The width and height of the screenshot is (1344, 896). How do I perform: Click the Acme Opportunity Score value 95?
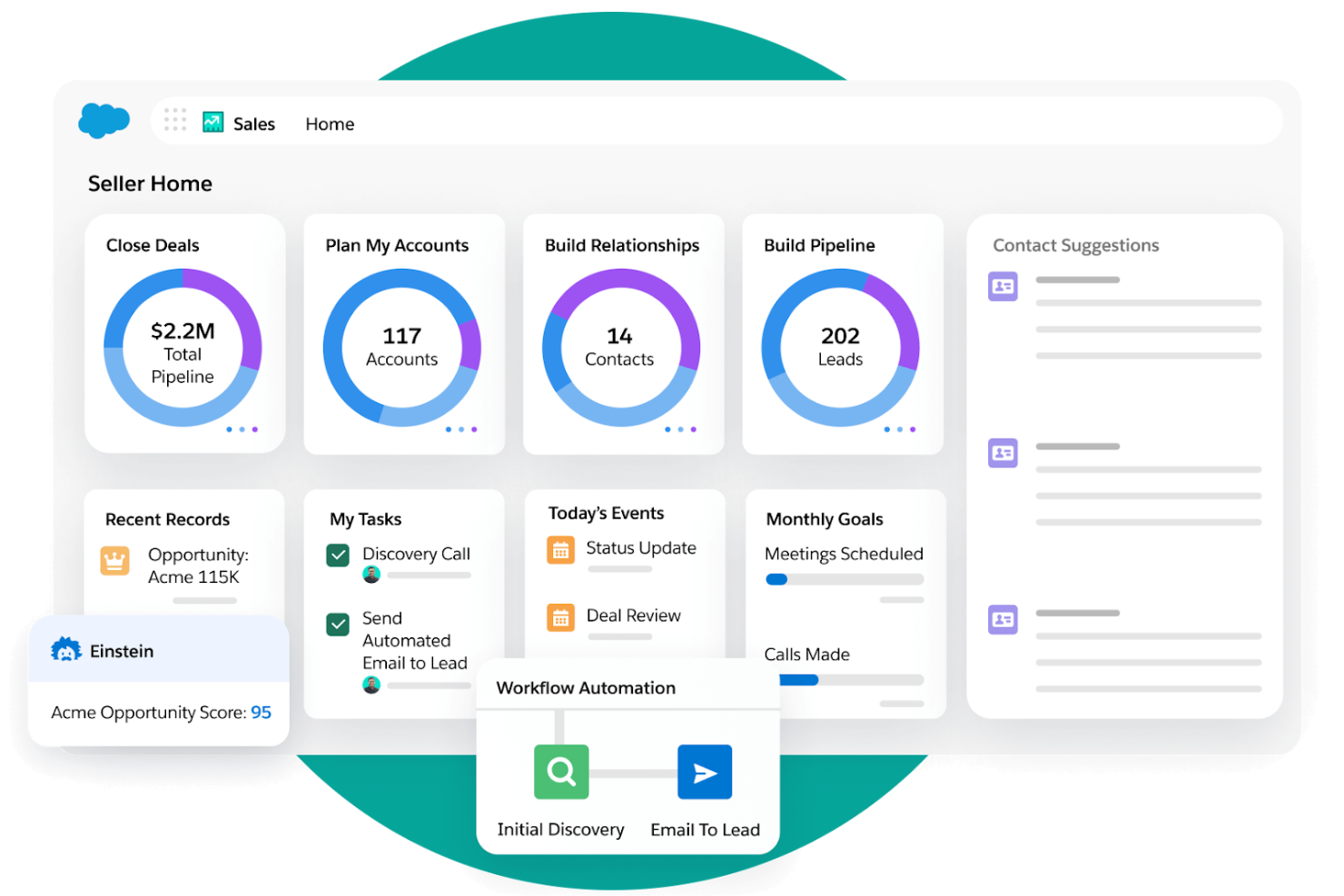point(262,712)
